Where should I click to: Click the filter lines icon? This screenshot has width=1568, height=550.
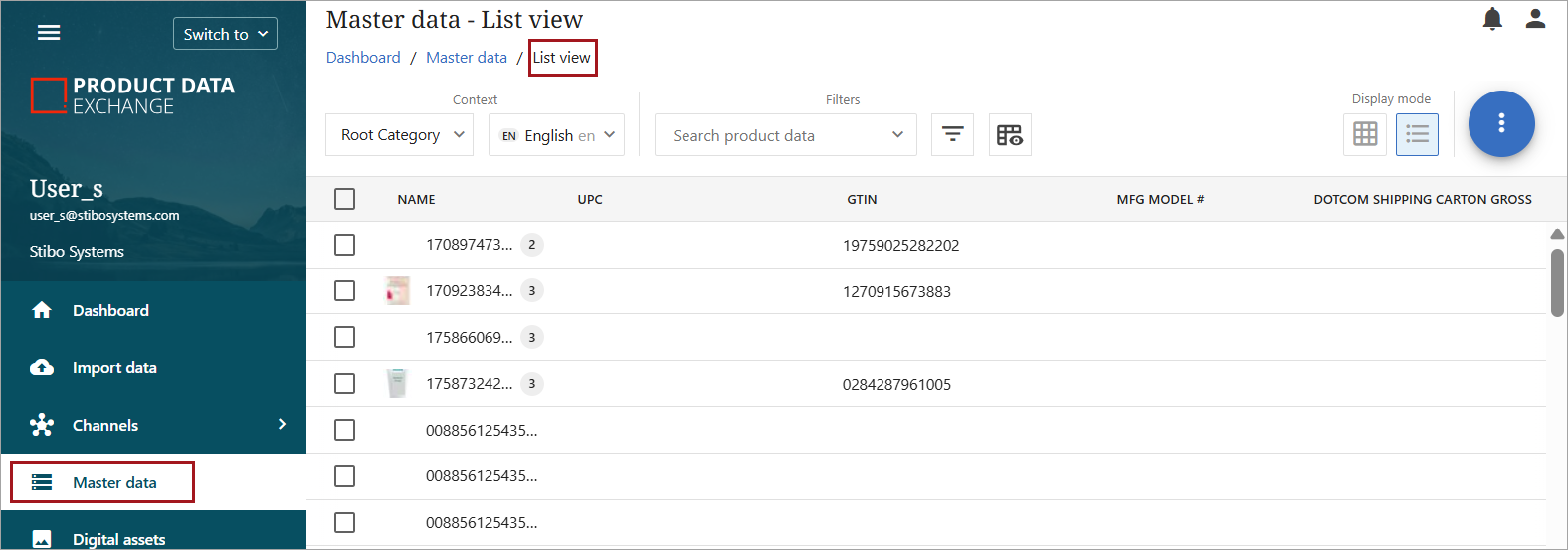pyautogui.click(x=952, y=135)
